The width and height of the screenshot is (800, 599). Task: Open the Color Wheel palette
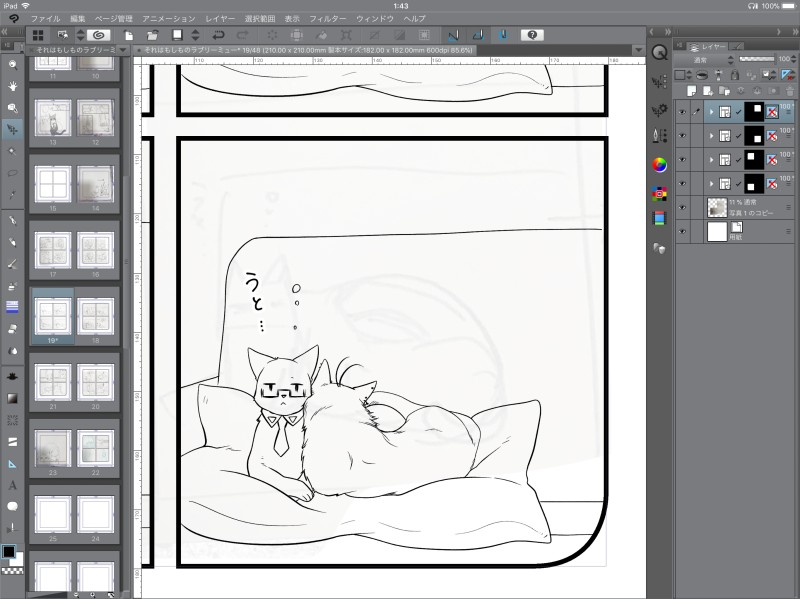pos(659,165)
